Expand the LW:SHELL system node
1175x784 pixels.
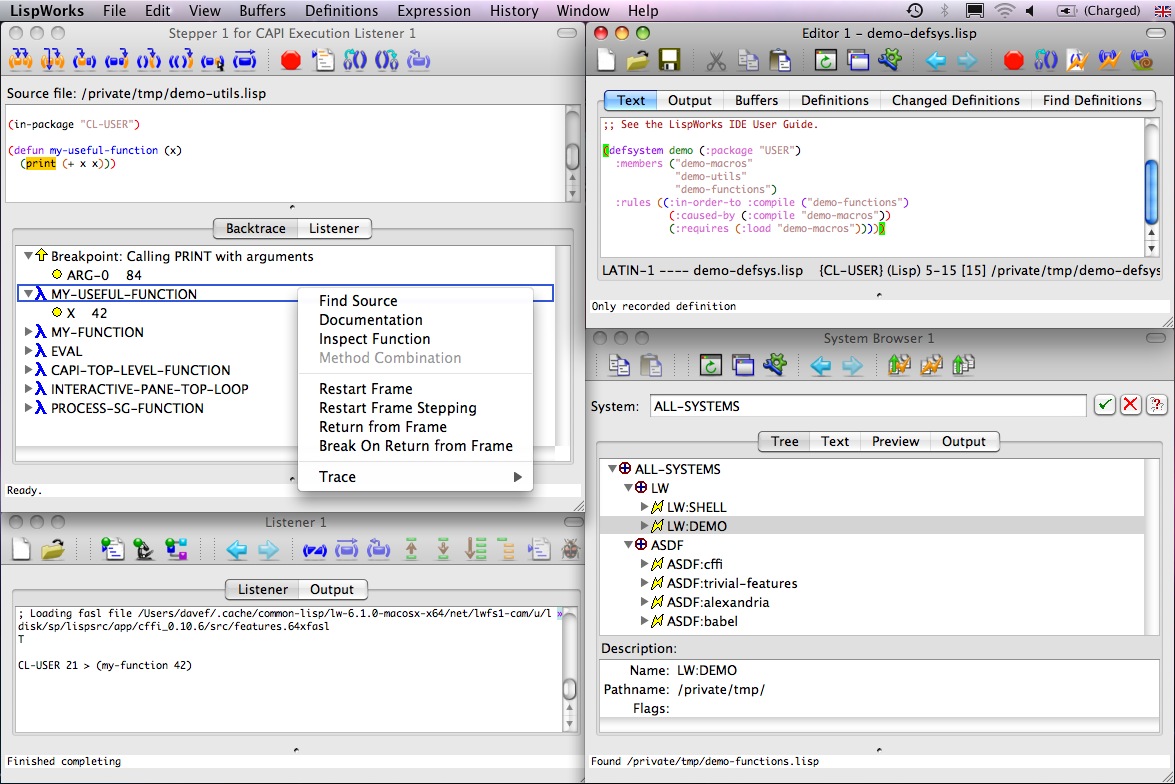(x=645, y=507)
